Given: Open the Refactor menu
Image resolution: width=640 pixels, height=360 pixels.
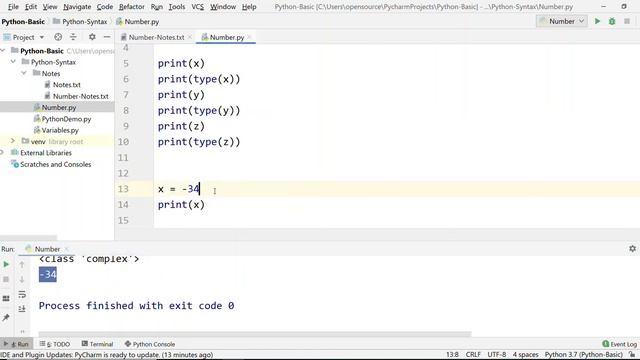Looking at the screenshot, I should 131,7.
